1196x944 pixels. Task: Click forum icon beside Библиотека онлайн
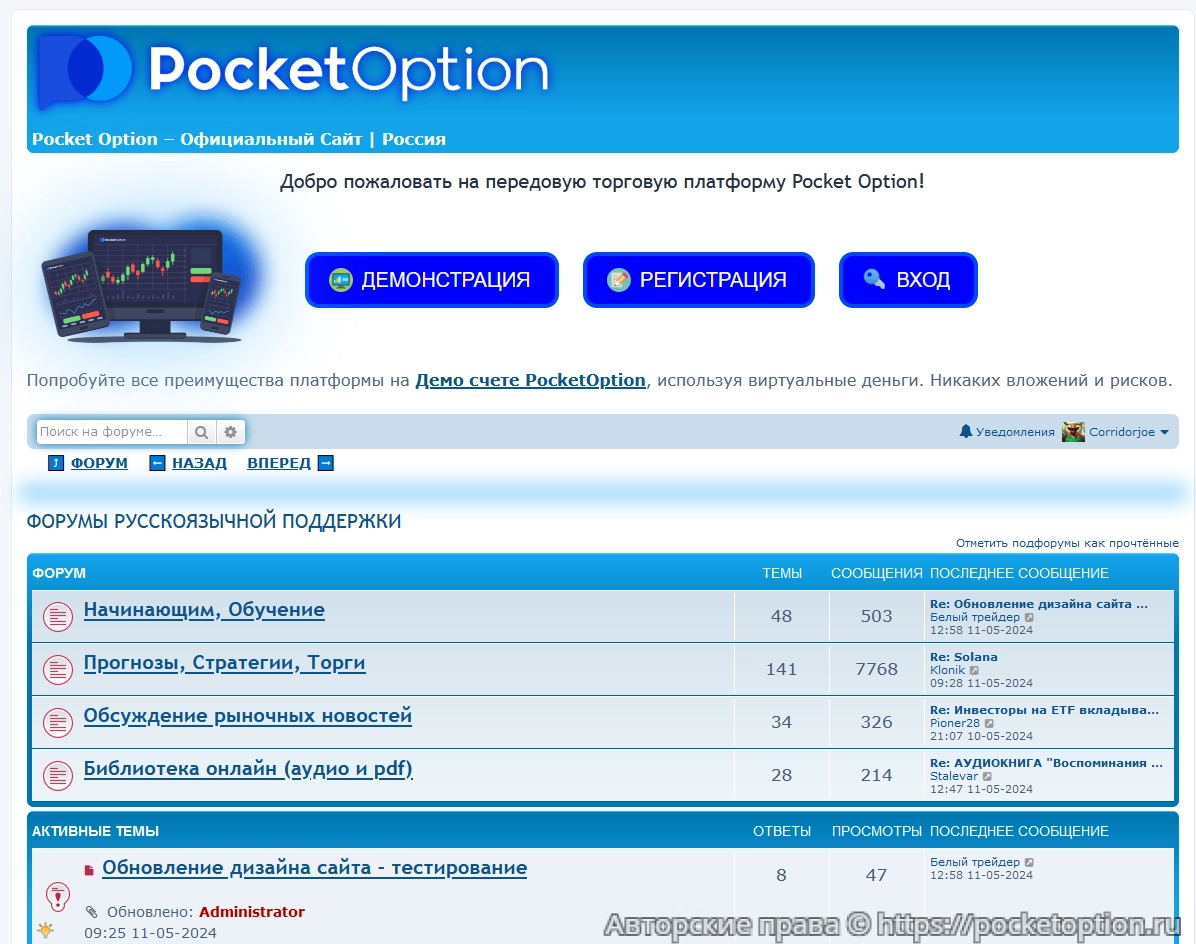pos(58,775)
